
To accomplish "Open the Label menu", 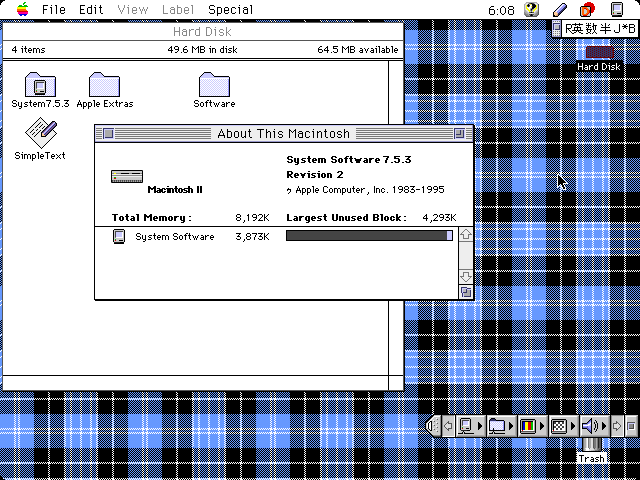I will tap(178, 9).
